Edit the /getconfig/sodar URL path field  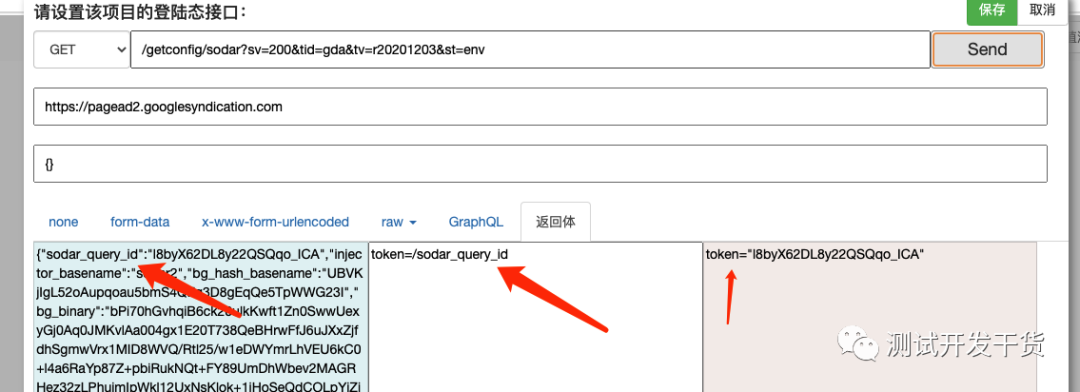tap(530, 50)
